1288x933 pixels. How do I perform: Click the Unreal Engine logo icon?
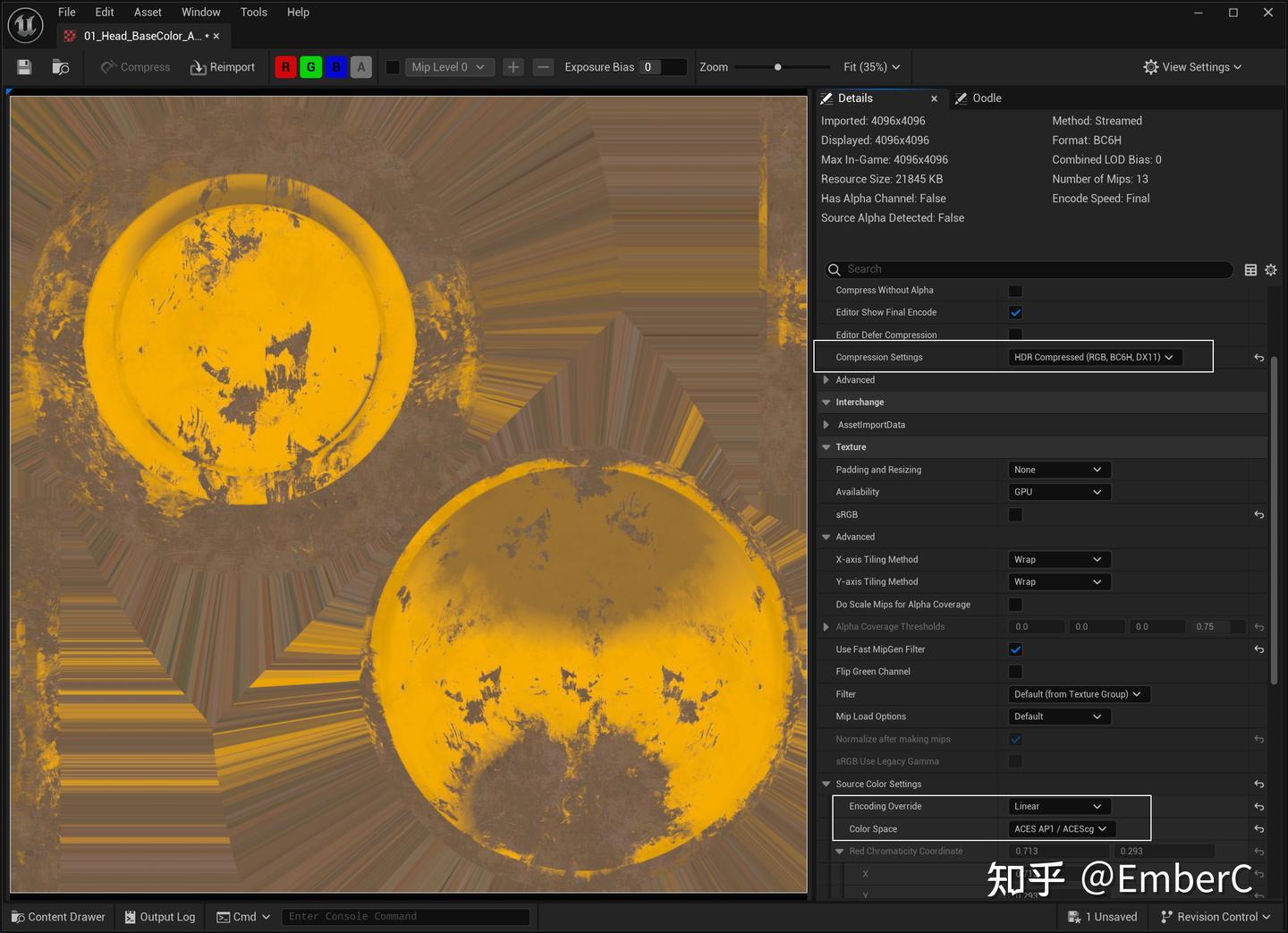coord(25,25)
